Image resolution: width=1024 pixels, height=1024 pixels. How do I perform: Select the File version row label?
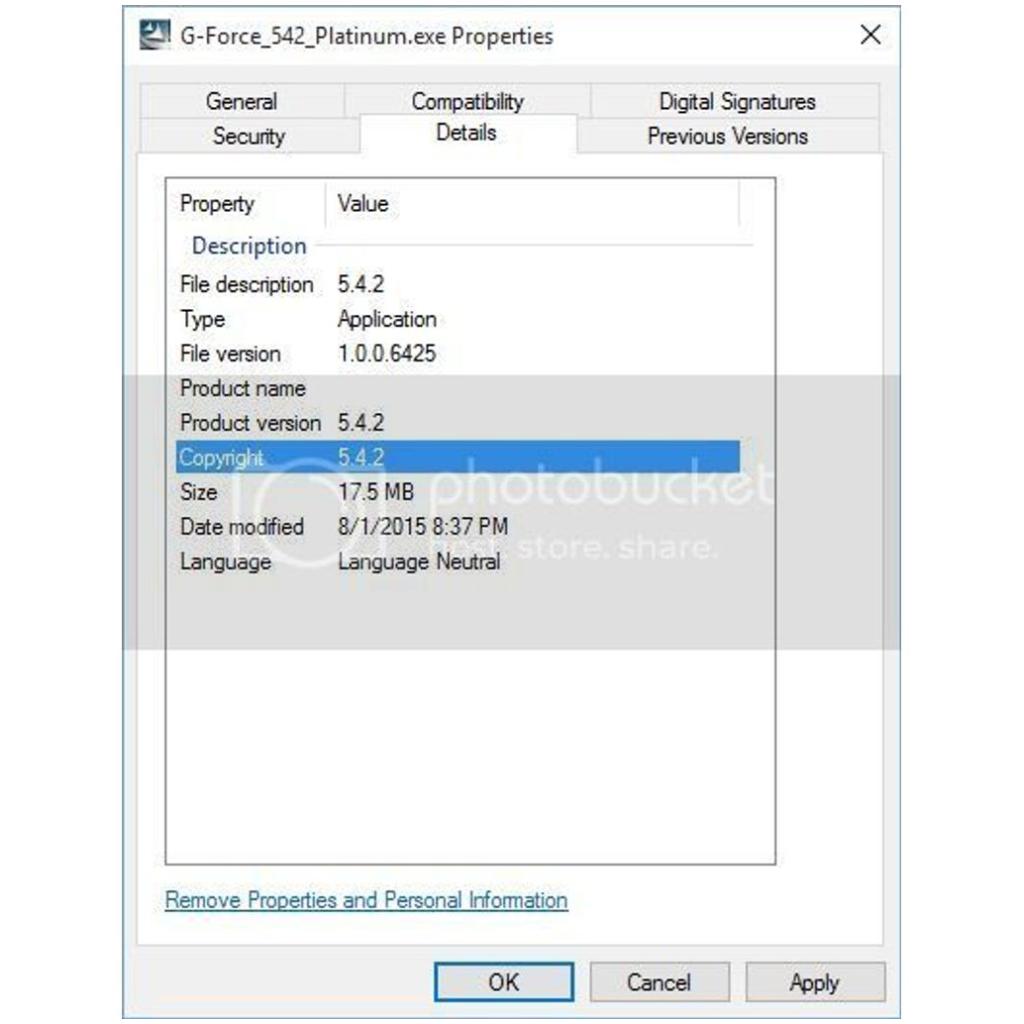pos(231,354)
